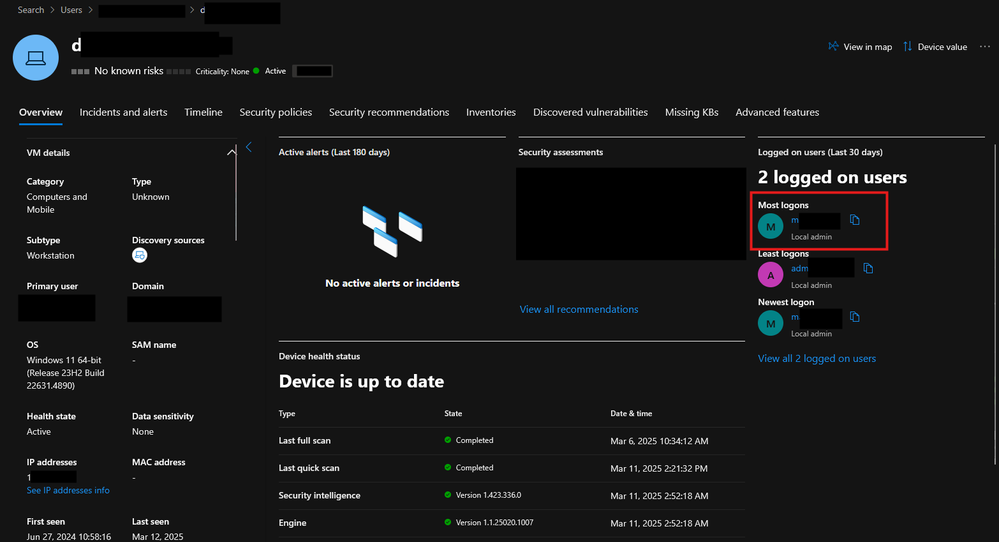
Task: Click Version 1.423.336.0 text
Action: (x=488, y=495)
